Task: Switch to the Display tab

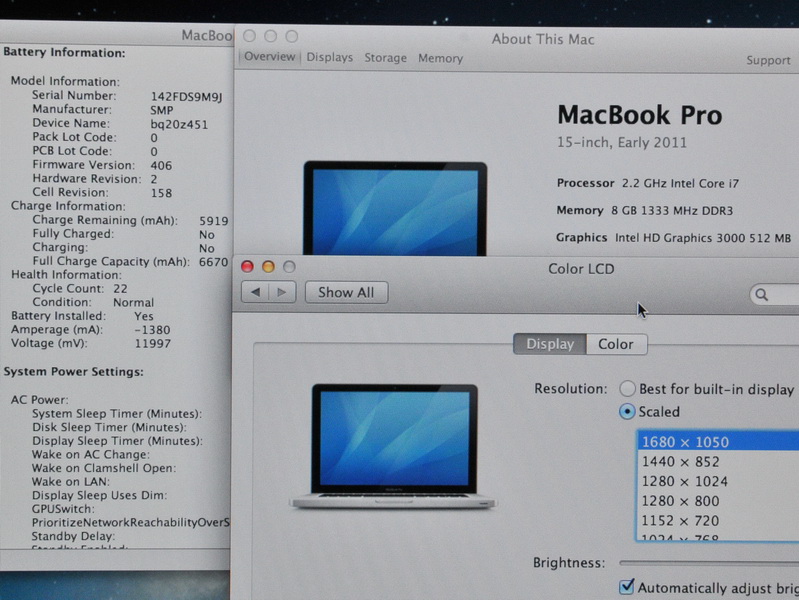Action: click(x=550, y=344)
